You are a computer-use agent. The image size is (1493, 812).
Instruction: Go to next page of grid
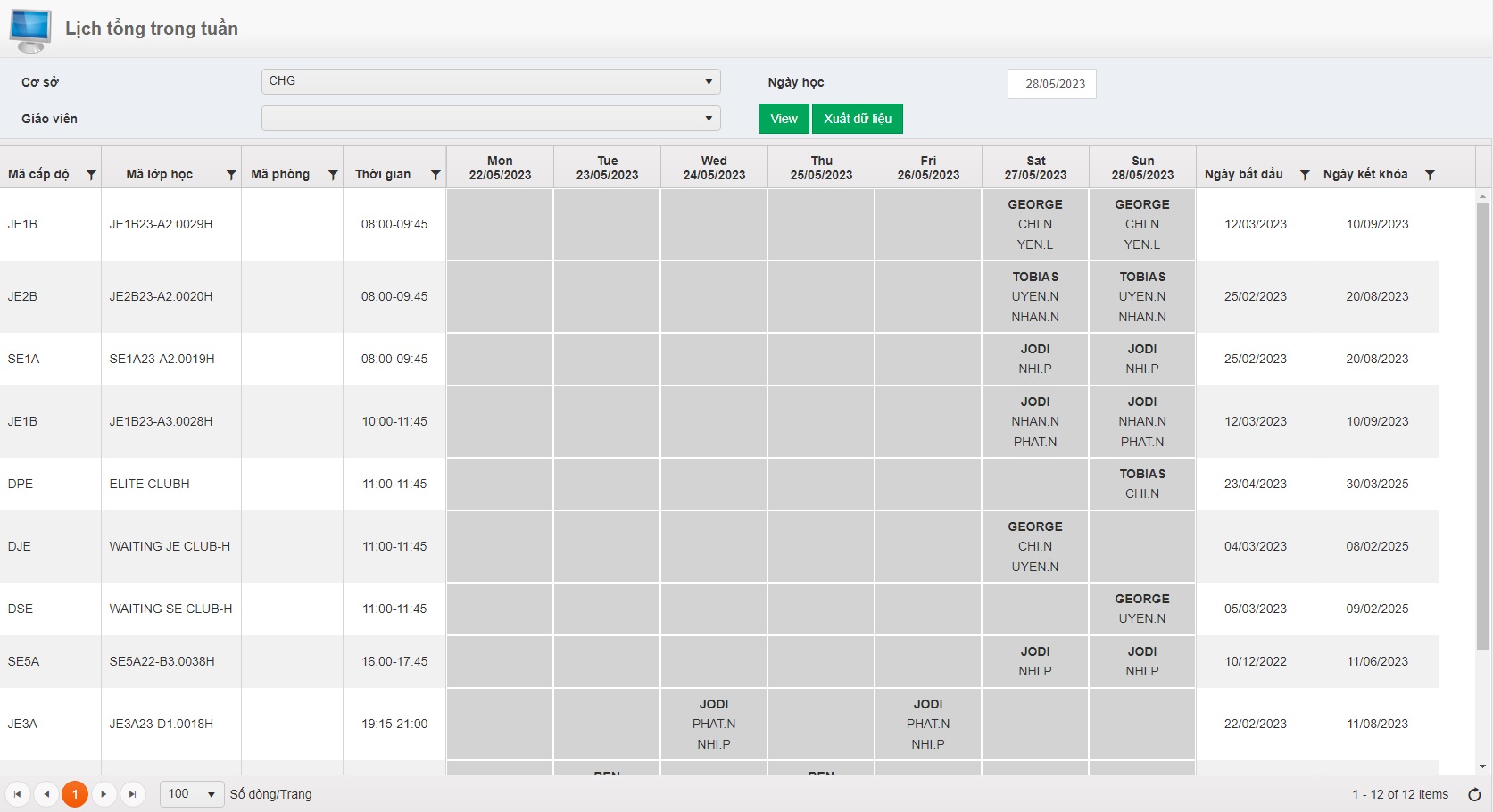point(104,794)
